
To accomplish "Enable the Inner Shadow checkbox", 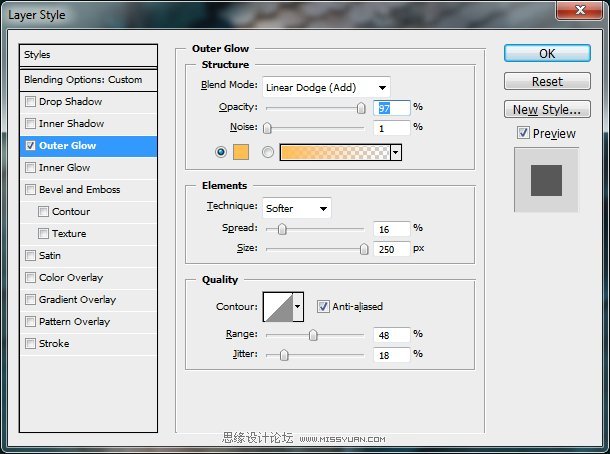I will click(30, 124).
